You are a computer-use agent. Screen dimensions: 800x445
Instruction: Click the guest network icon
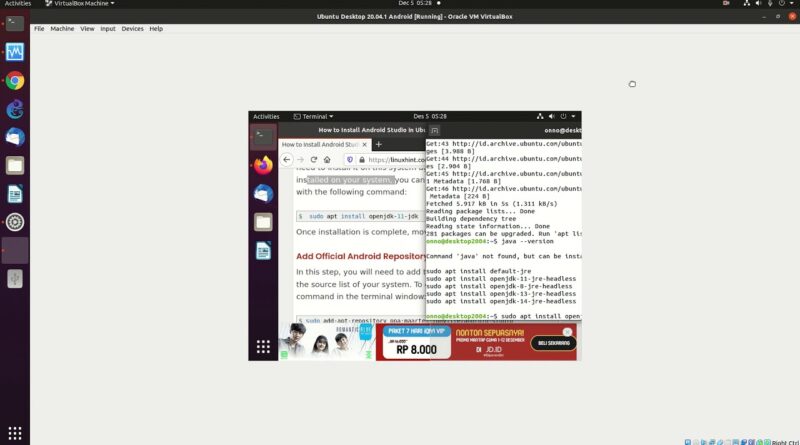[540, 116]
